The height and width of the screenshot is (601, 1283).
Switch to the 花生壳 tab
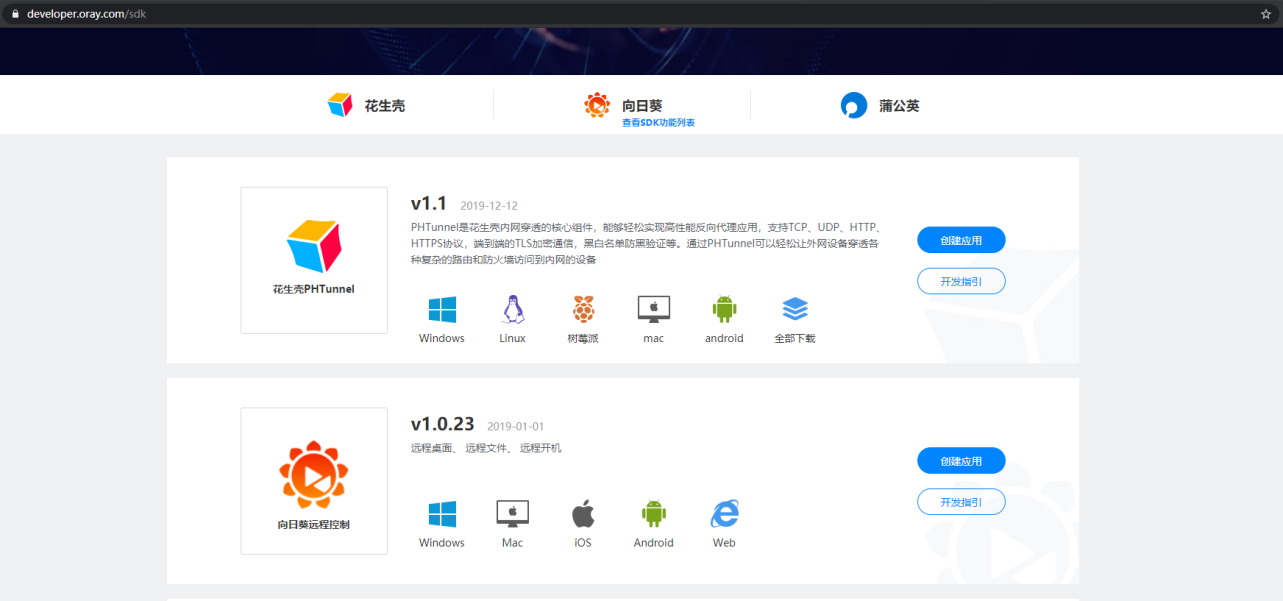[366, 105]
